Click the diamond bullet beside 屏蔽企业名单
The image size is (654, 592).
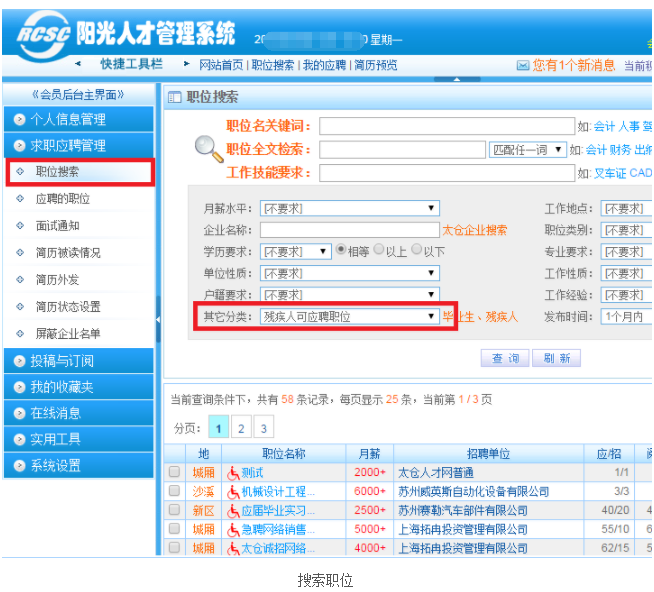pos(20,333)
